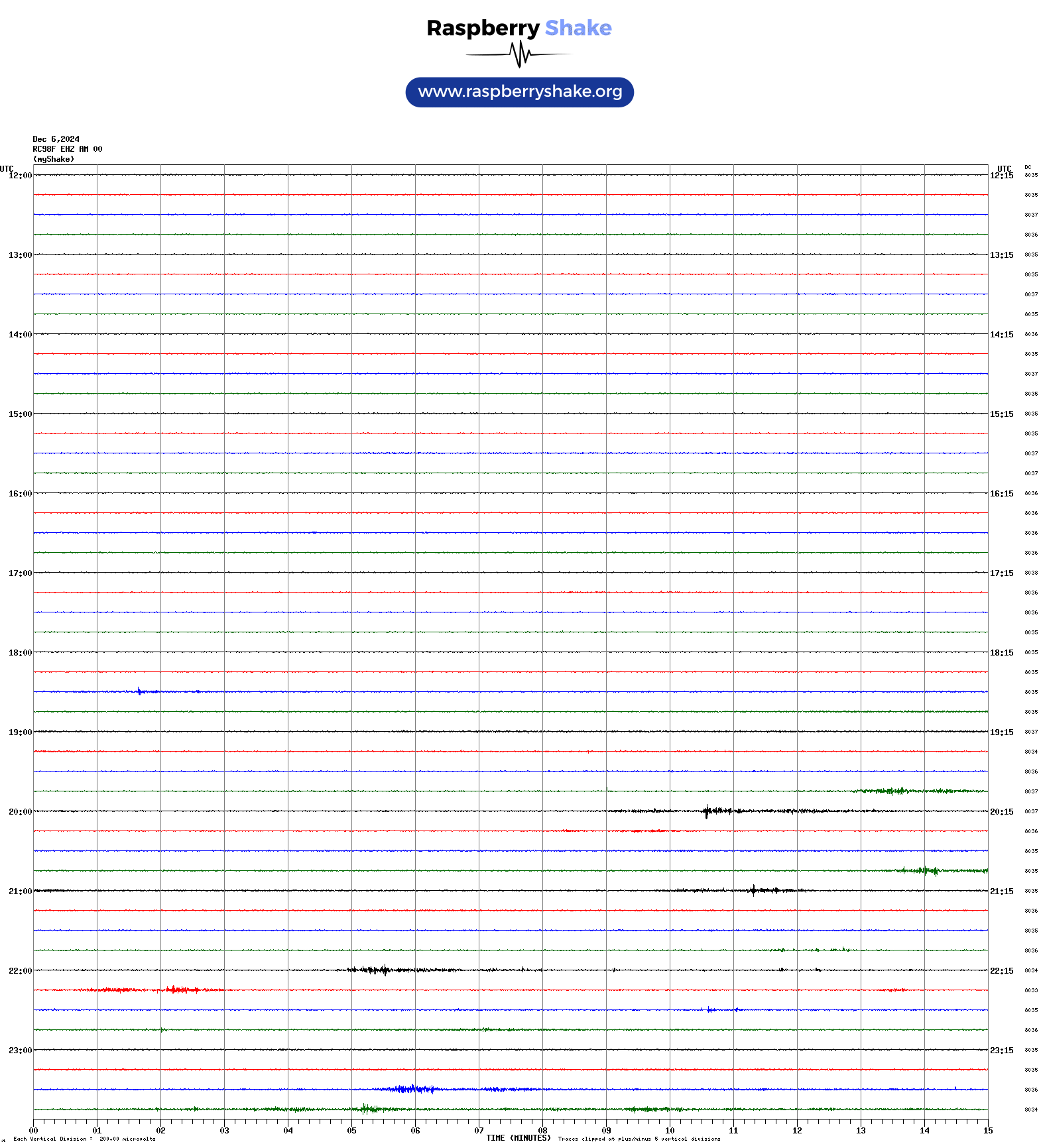The width and height of the screenshot is (1041, 1148).
Task: Select the 21:00 left time label
Action: click(x=20, y=891)
